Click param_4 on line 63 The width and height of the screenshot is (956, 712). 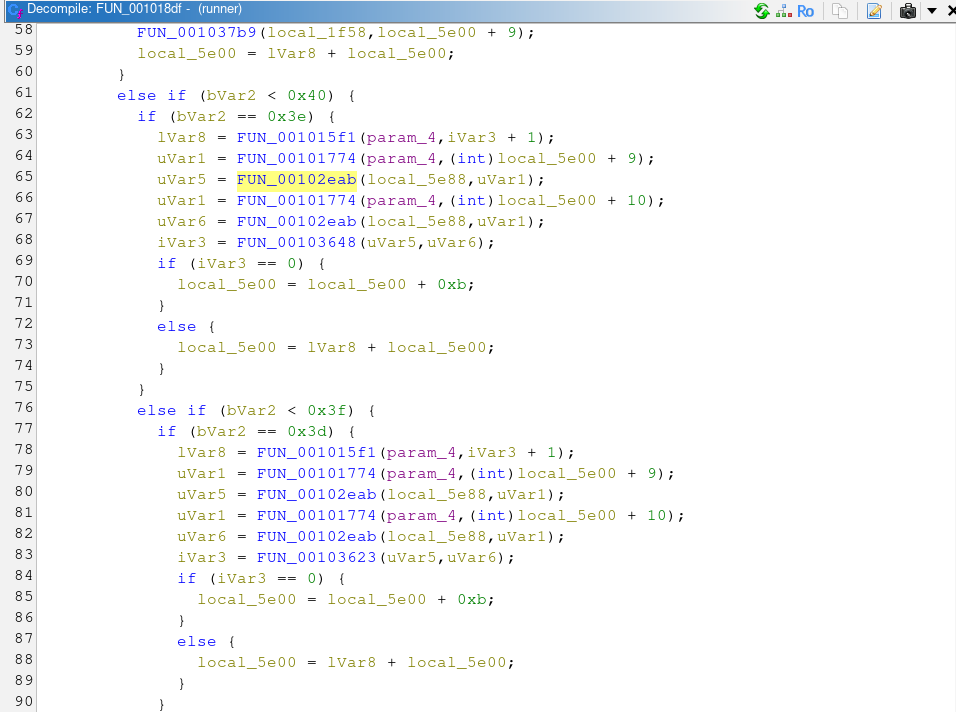pyautogui.click(x=401, y=138)
